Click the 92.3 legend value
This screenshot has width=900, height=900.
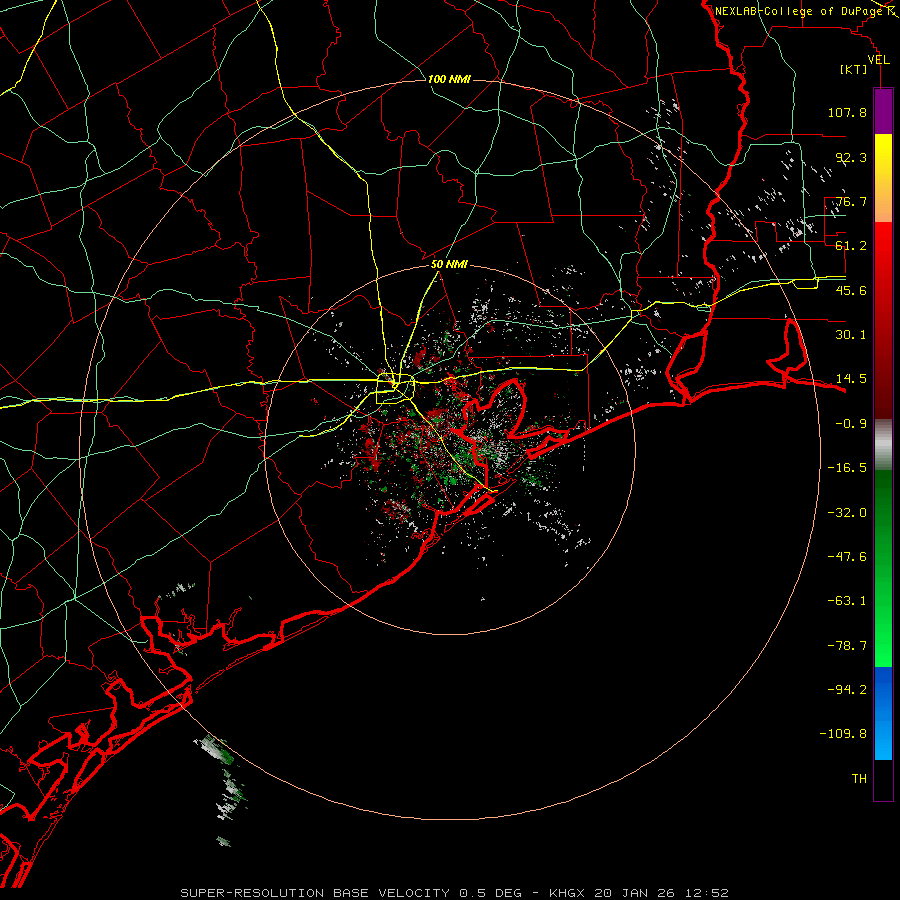(x=851, y=157)
